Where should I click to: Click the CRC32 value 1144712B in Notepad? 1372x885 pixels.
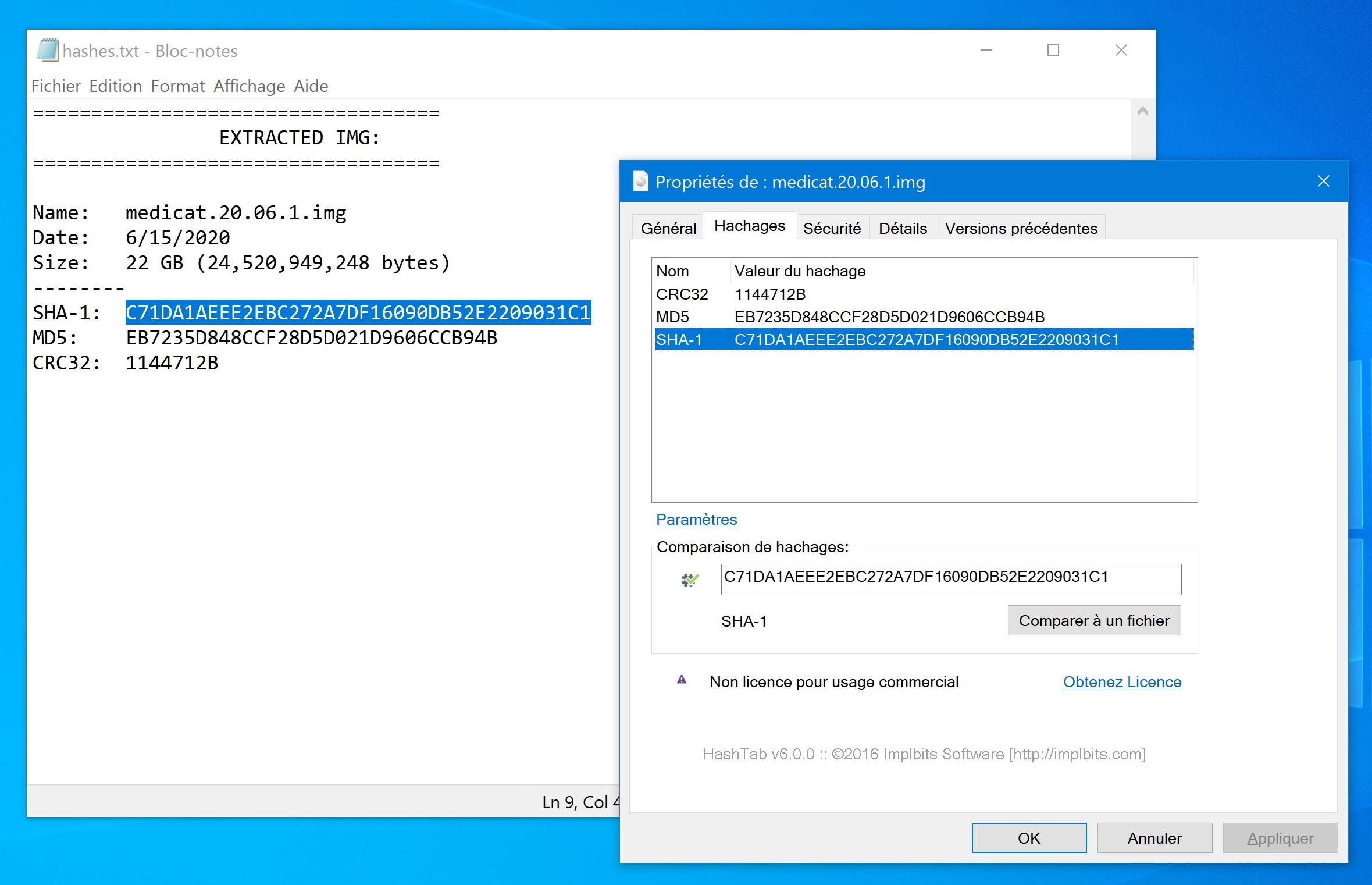point(172,362)
